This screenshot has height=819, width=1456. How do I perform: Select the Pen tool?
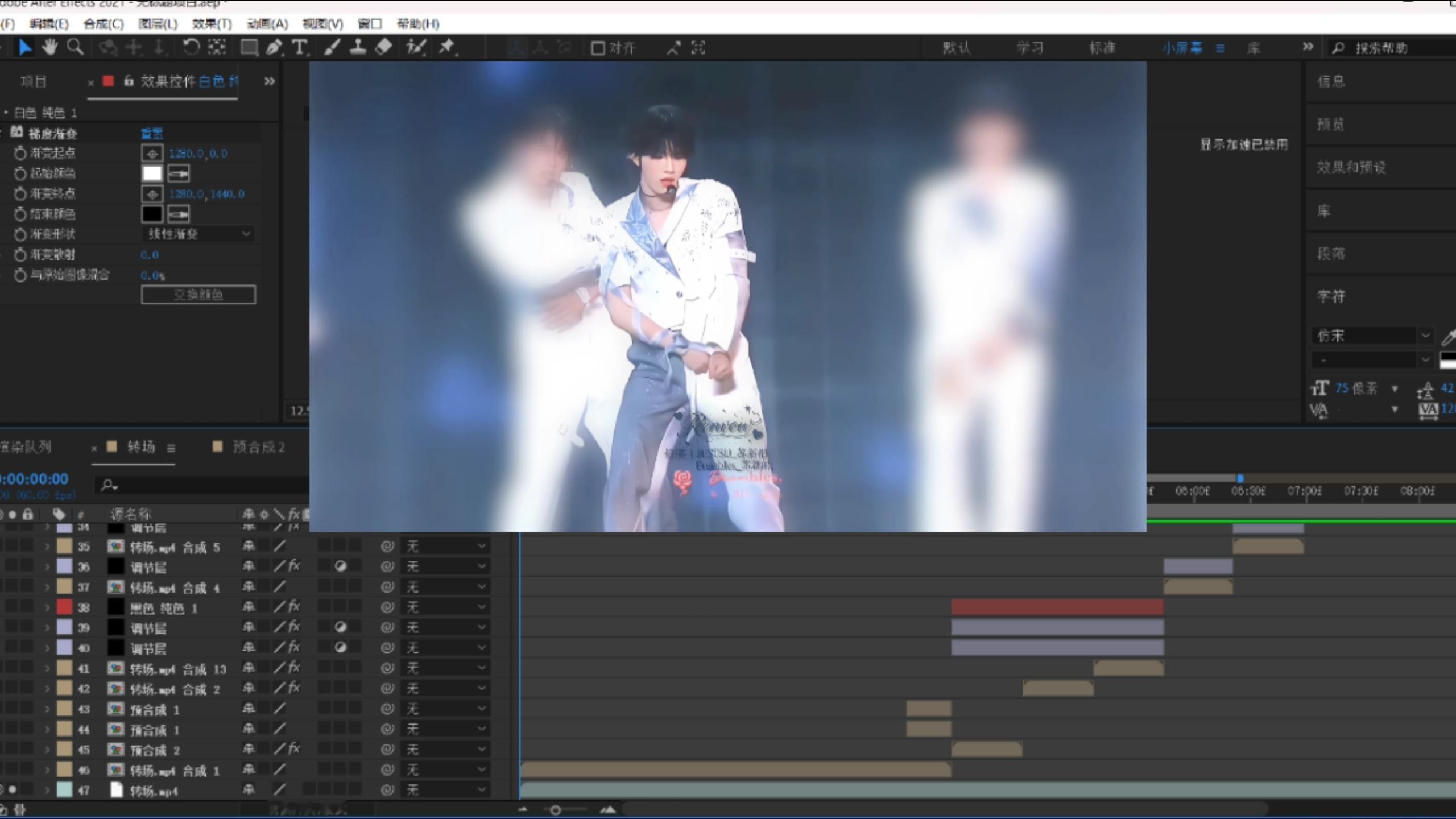pyautogui.click(x=274, y=47)
